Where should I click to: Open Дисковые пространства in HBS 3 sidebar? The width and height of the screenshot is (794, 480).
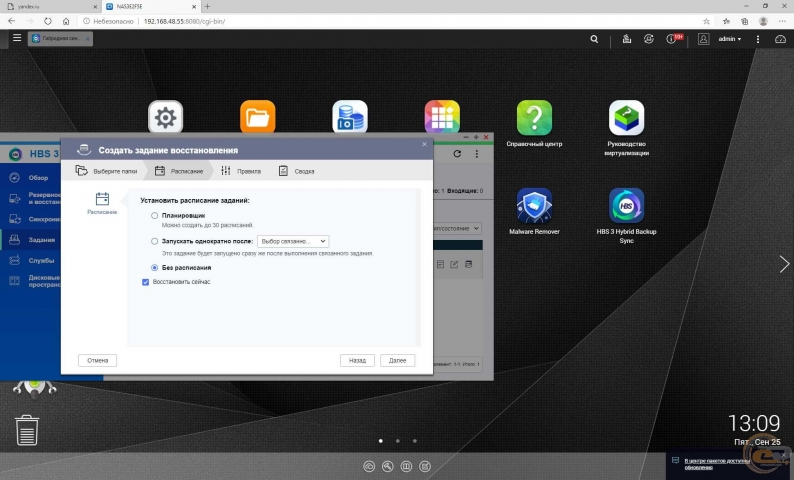point(30,281)
